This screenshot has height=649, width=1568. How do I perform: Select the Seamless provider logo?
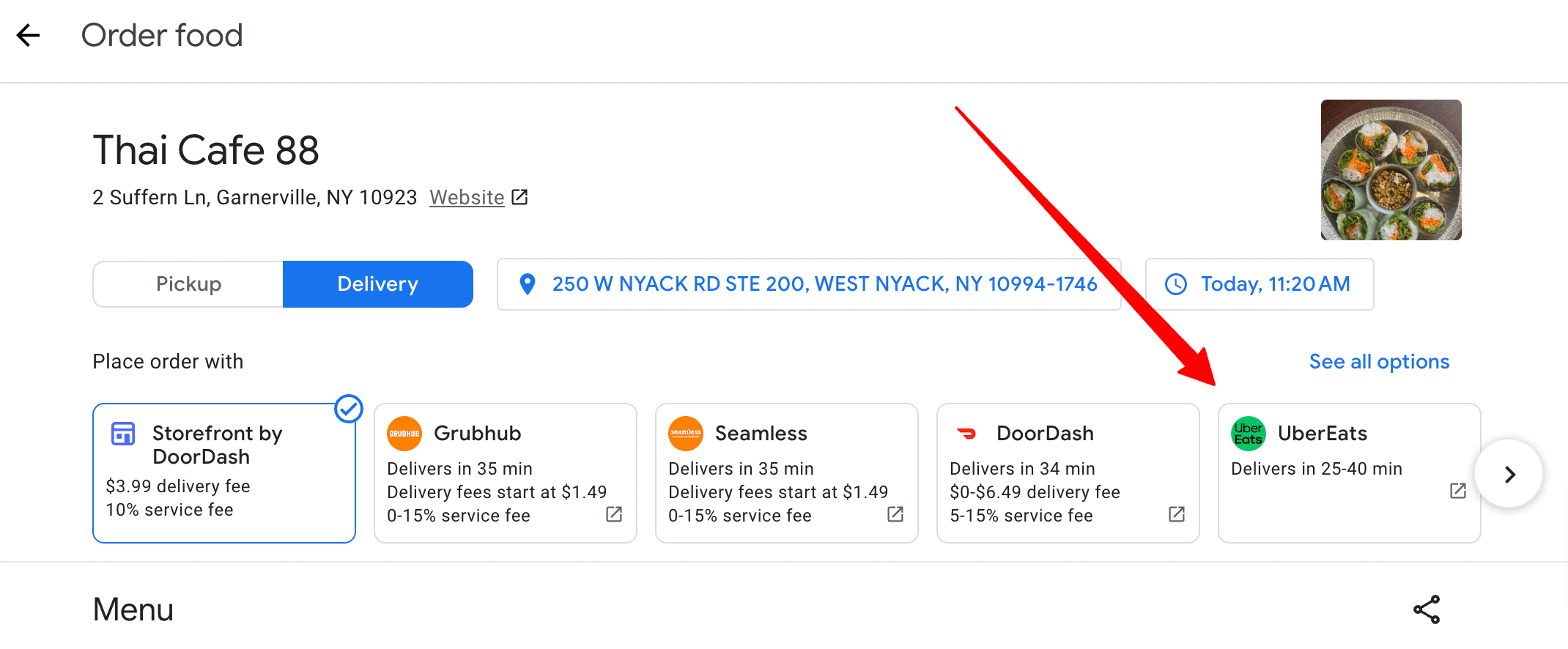[x=685, y=433]
